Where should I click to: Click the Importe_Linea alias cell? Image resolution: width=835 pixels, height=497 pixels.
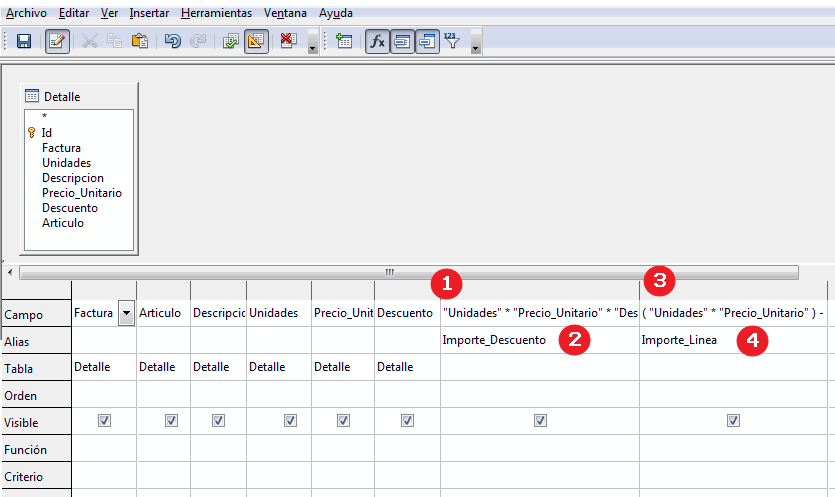(733, 340)
